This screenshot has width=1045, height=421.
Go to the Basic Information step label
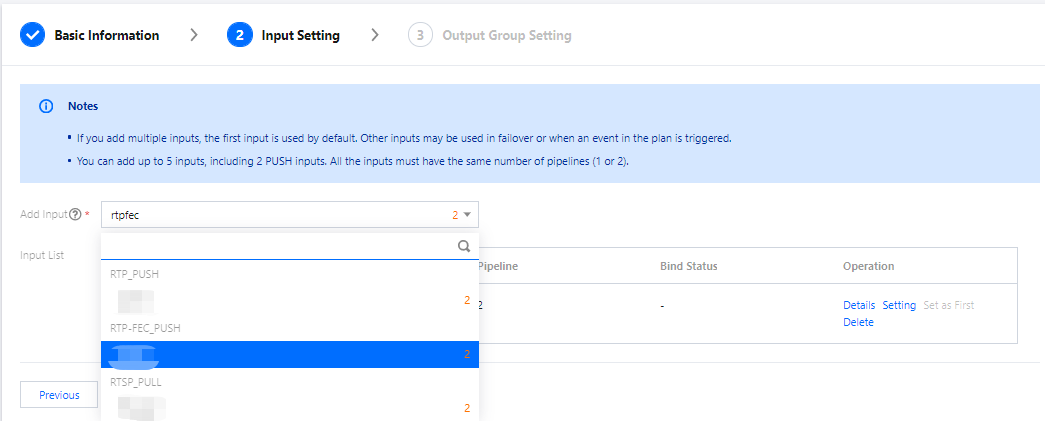[106, 35]
